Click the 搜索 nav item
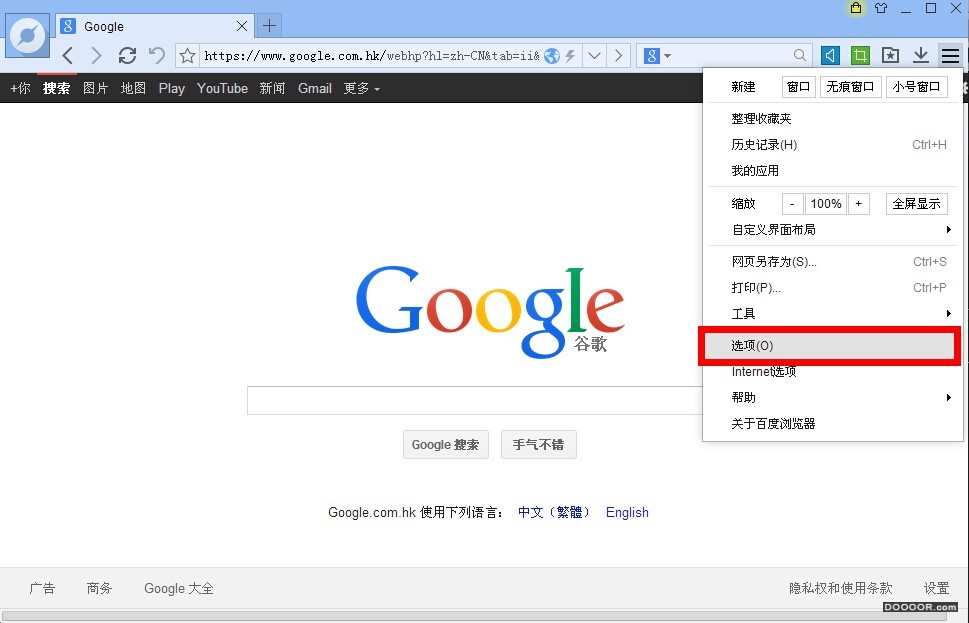 (56, 88)
